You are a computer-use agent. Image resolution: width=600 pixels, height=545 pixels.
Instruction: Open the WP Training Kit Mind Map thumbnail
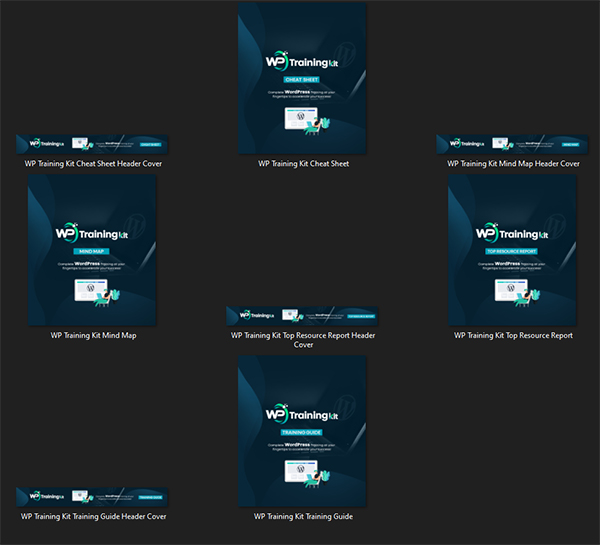[x=92, y=250]
